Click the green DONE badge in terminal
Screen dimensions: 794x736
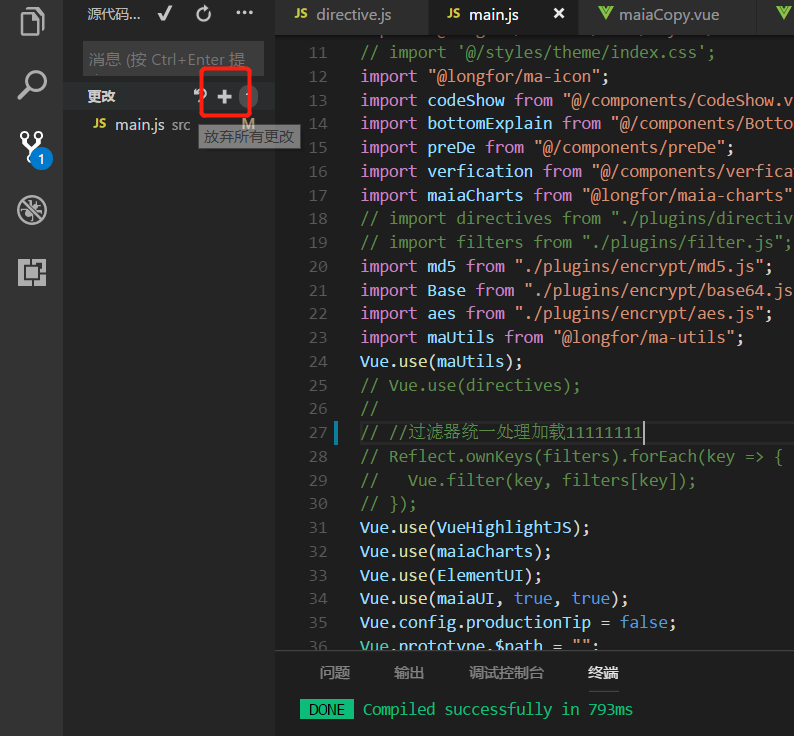327,709
